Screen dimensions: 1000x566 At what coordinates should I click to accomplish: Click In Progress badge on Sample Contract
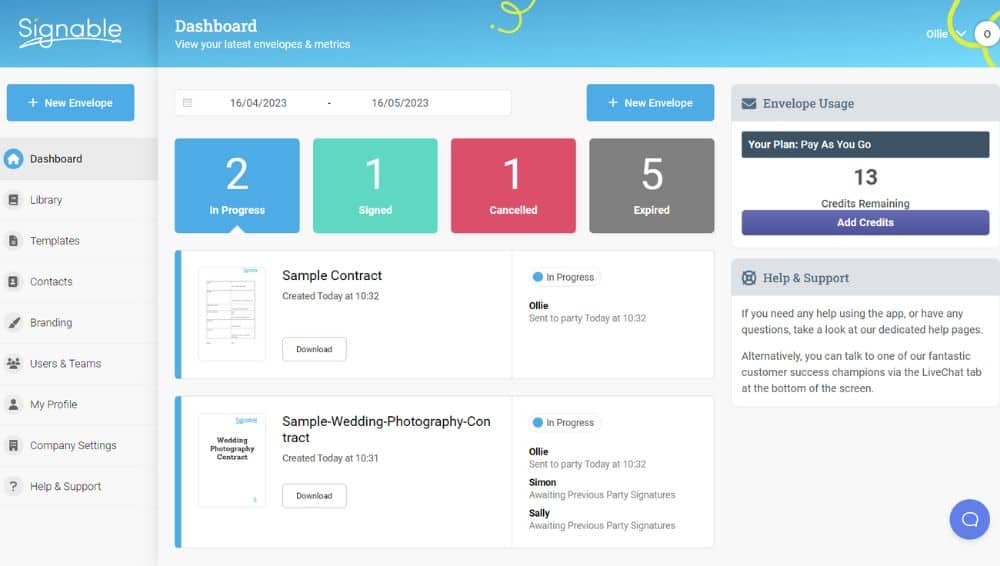point(564,277)
